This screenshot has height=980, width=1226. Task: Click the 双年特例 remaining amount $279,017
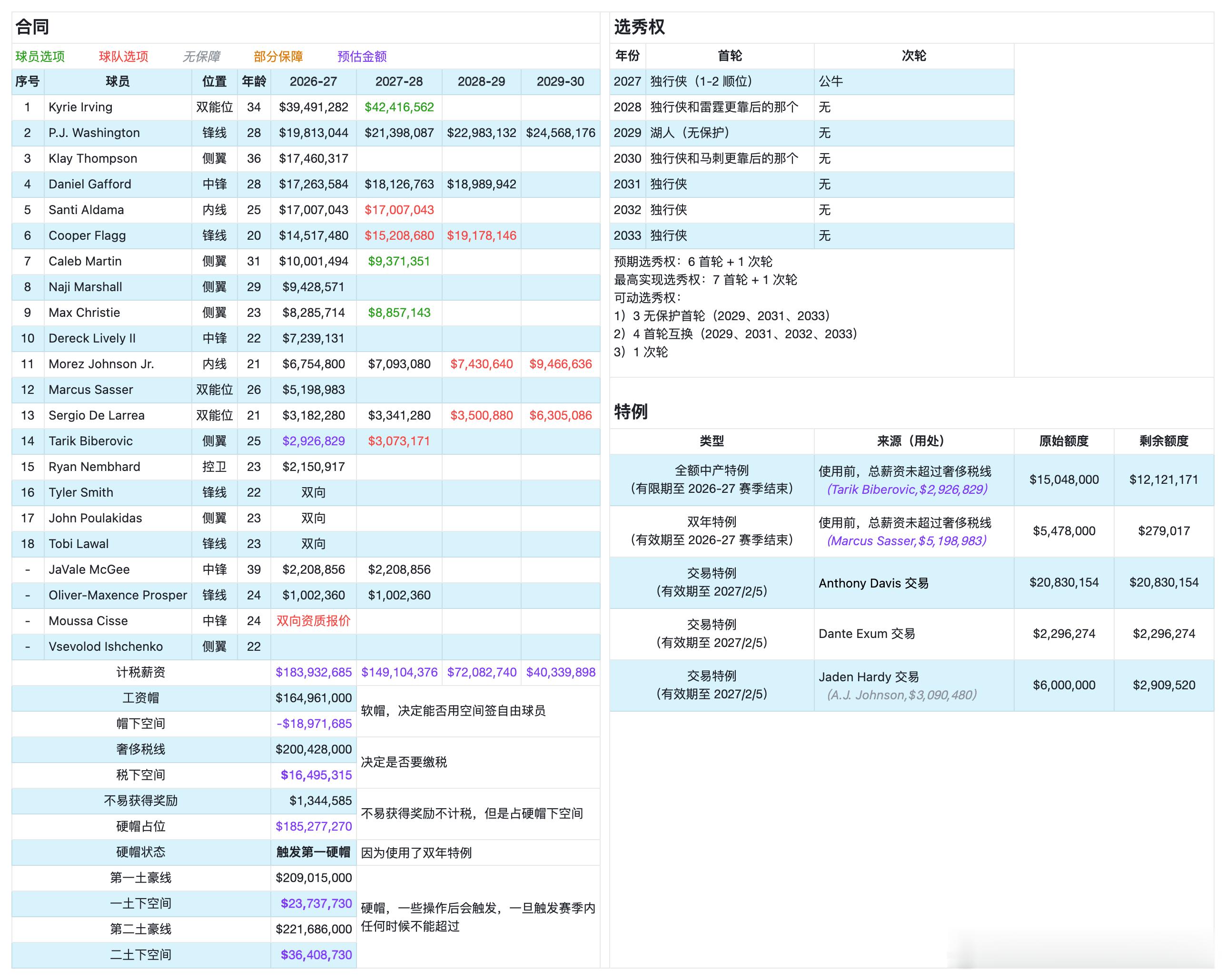1164,531
